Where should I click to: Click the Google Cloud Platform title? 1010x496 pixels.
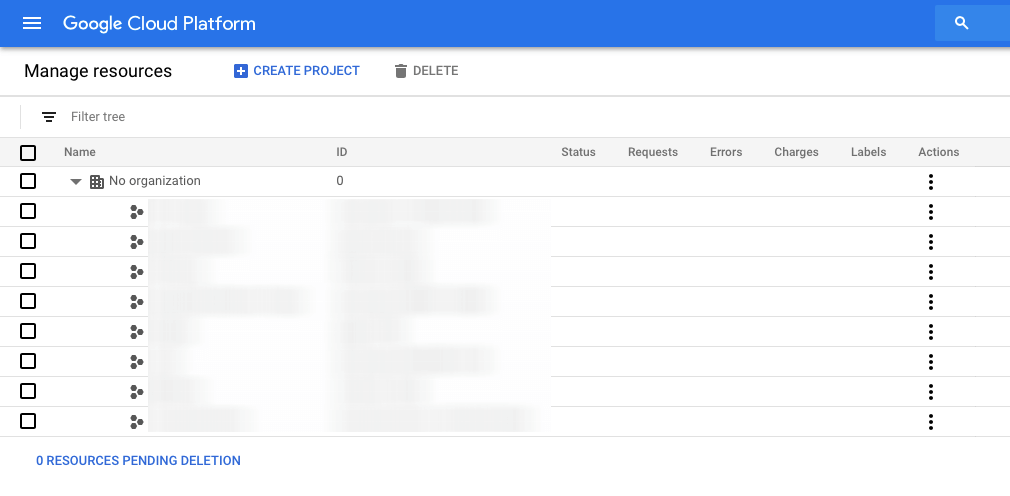pyautogui.click(x=159, y=23)
